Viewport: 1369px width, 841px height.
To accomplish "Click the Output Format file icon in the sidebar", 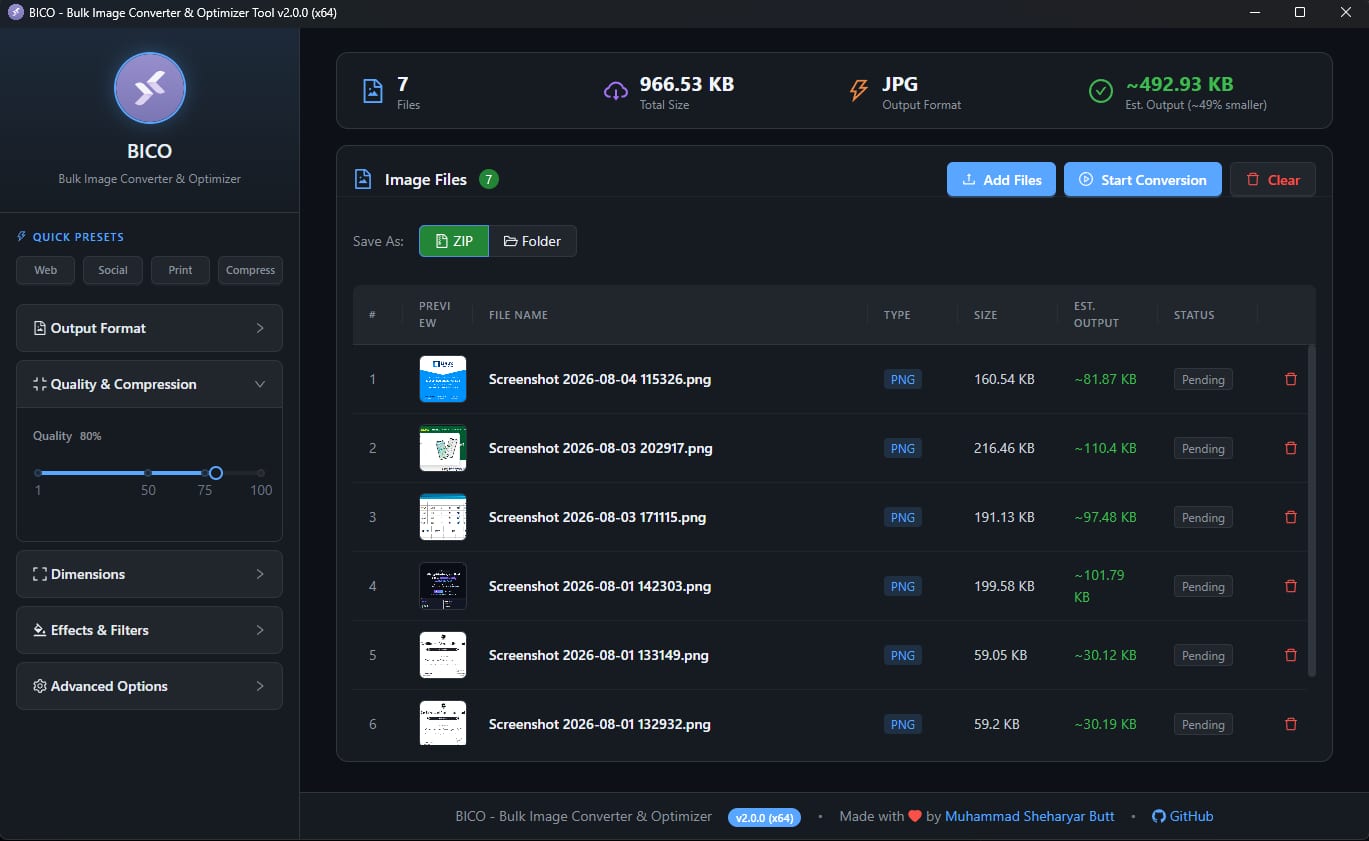I will point(40,328).
